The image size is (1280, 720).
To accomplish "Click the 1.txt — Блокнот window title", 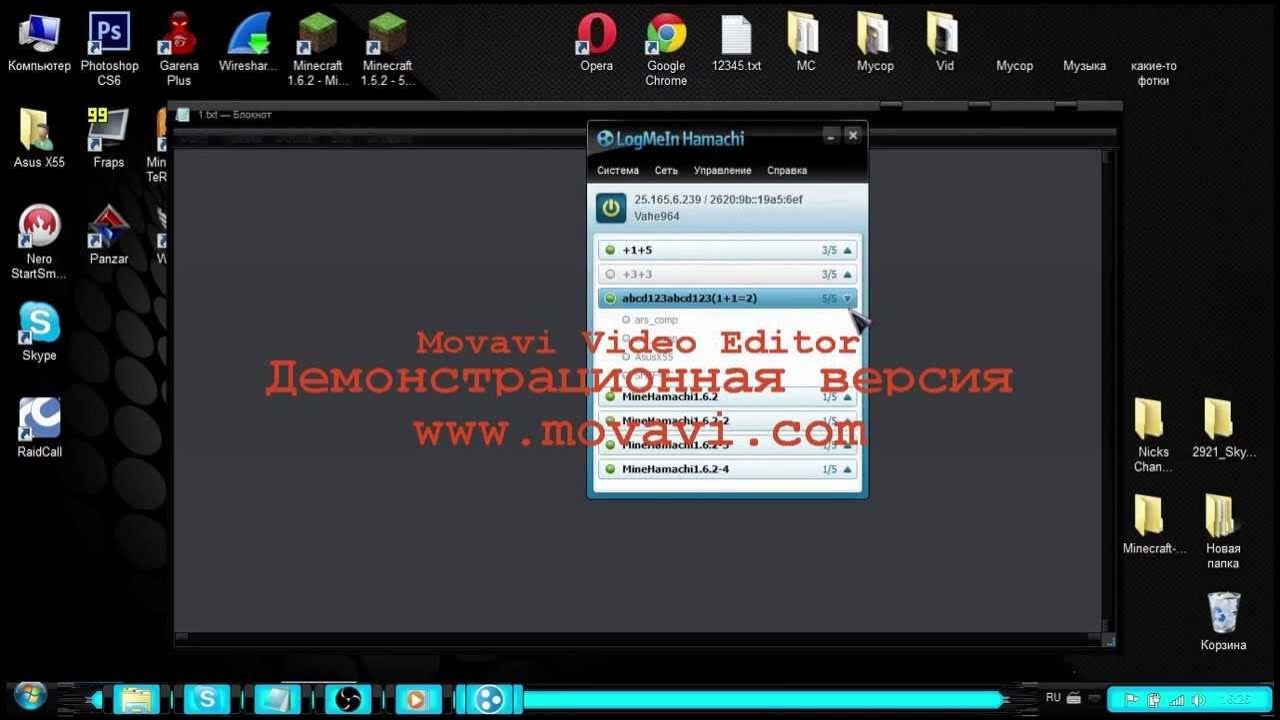I will click(x=234, y=115).
